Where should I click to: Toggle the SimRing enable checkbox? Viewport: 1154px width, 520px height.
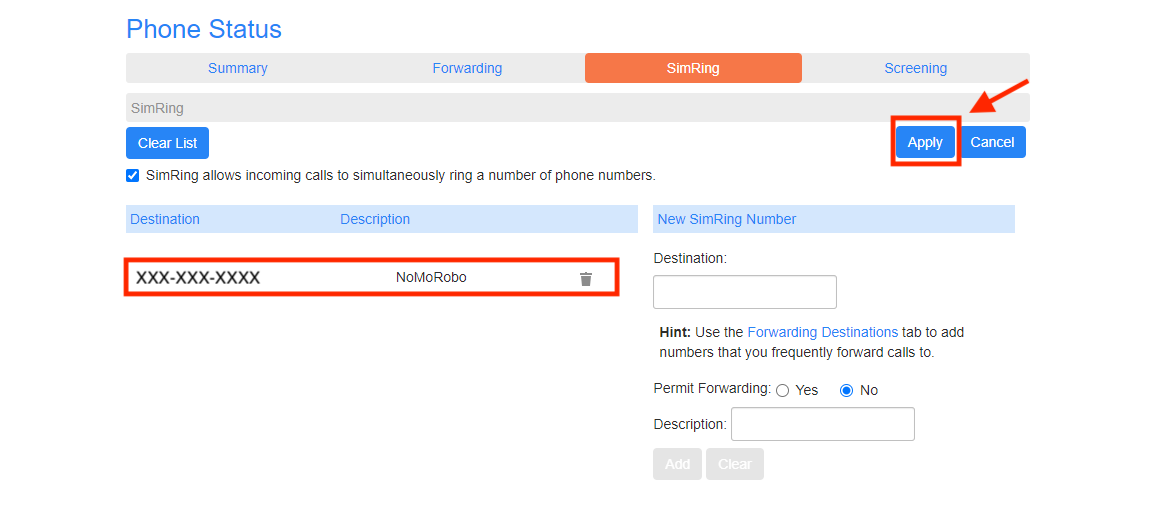tap(132, 175)
